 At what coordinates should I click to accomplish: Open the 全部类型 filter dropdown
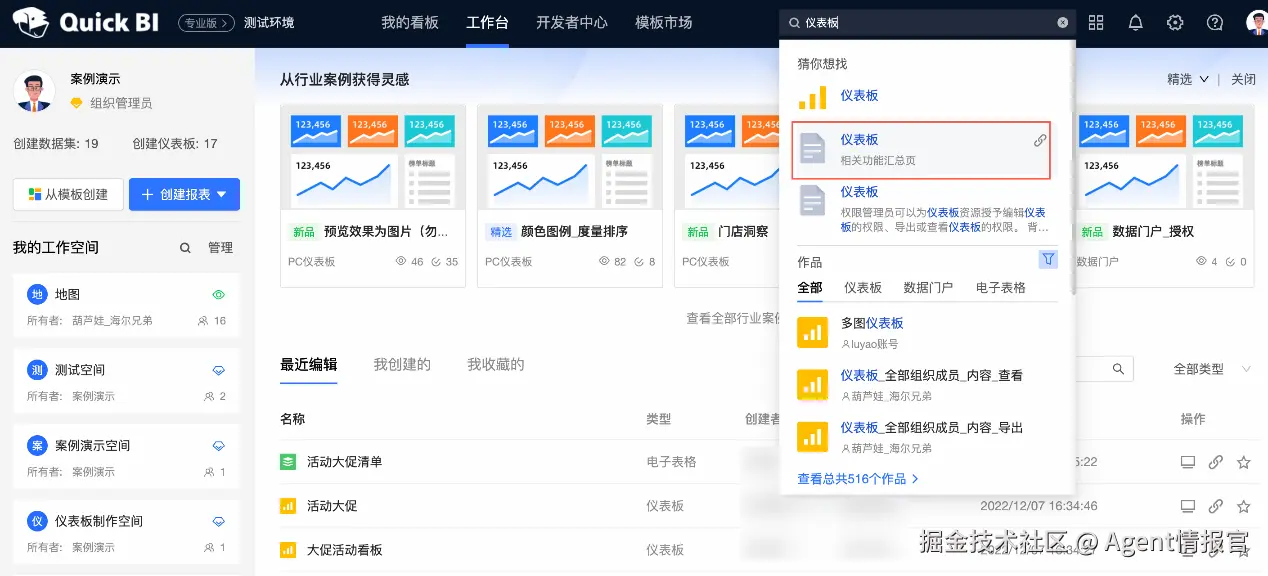coord(1212,369)
